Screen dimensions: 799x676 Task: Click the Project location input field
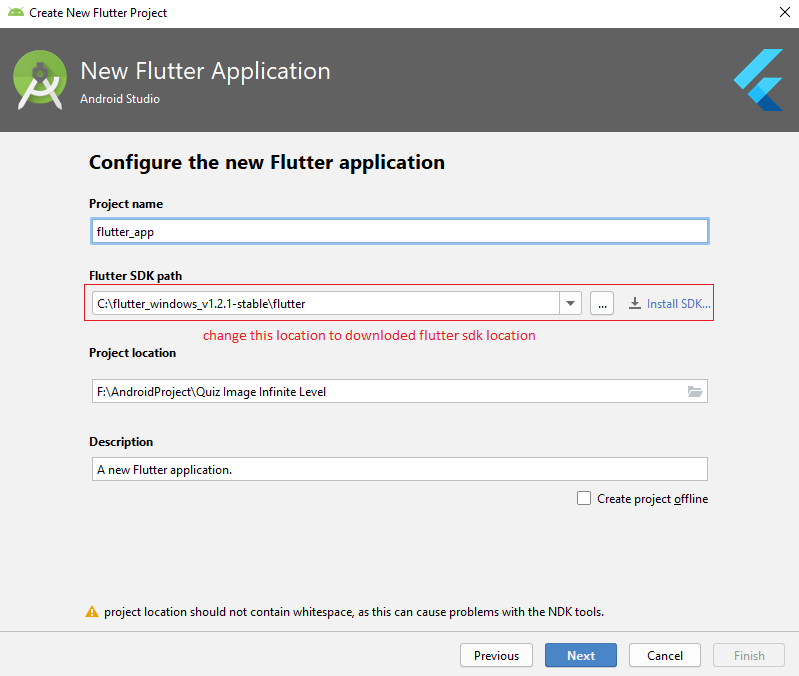coord(400,391)
